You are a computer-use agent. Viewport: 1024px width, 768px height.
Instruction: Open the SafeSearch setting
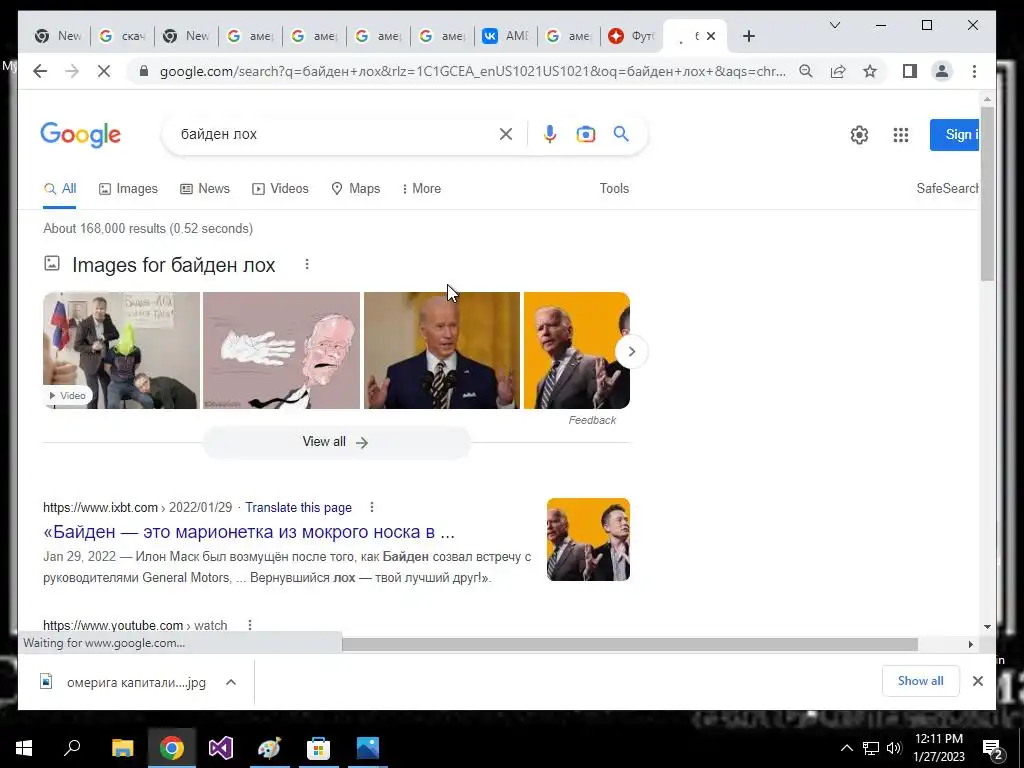(947, 189)
